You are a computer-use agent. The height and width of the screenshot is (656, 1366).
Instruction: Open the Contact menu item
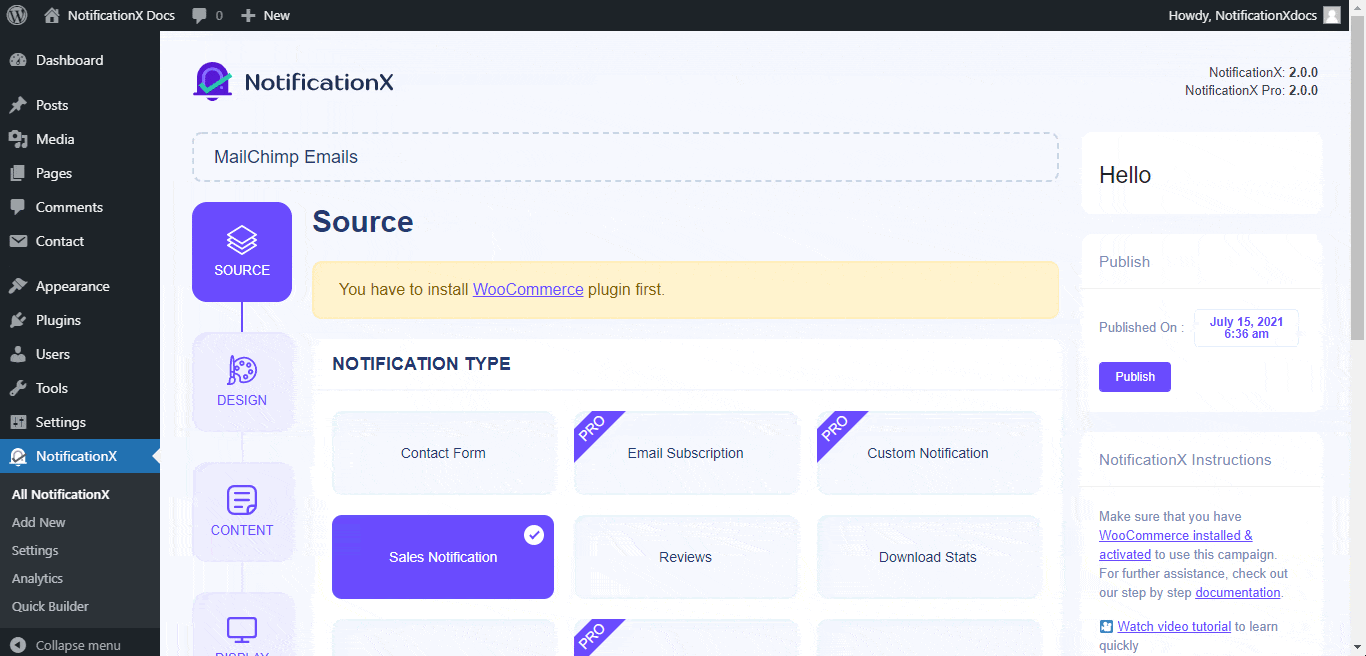(x=80, y=241)
